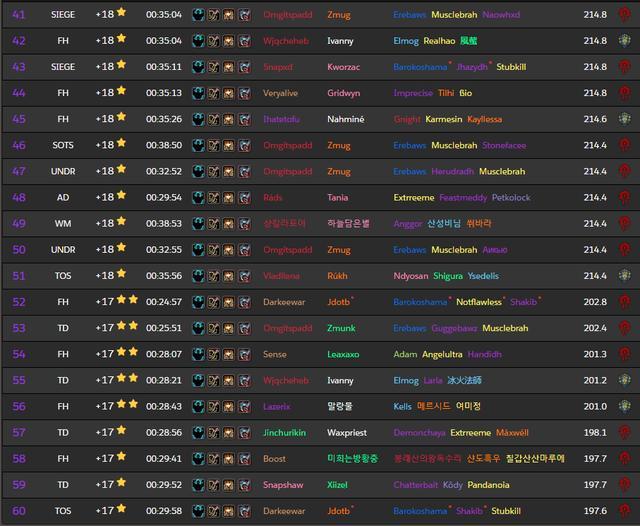View Leaxaxo's character page

pyautogui.click(x=343, y=353)
